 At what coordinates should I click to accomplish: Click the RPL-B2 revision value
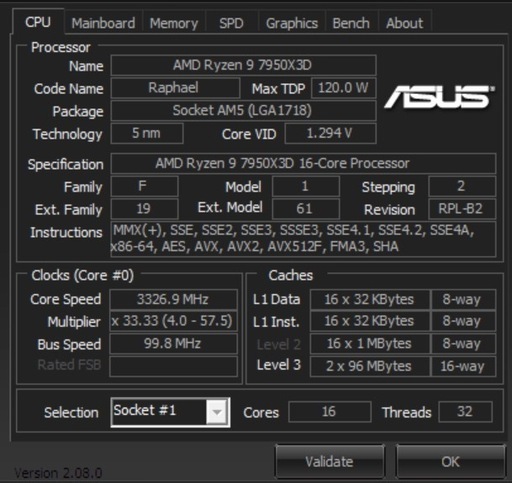(x=462, y=209)
